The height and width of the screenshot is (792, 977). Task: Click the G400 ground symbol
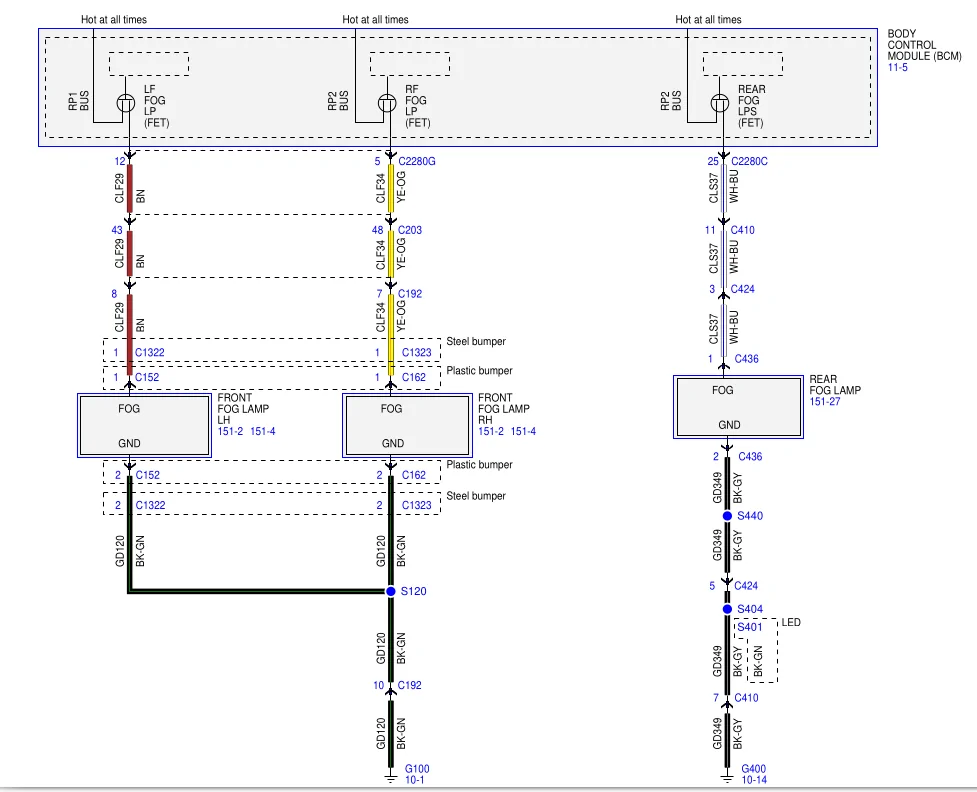[727, 779]
